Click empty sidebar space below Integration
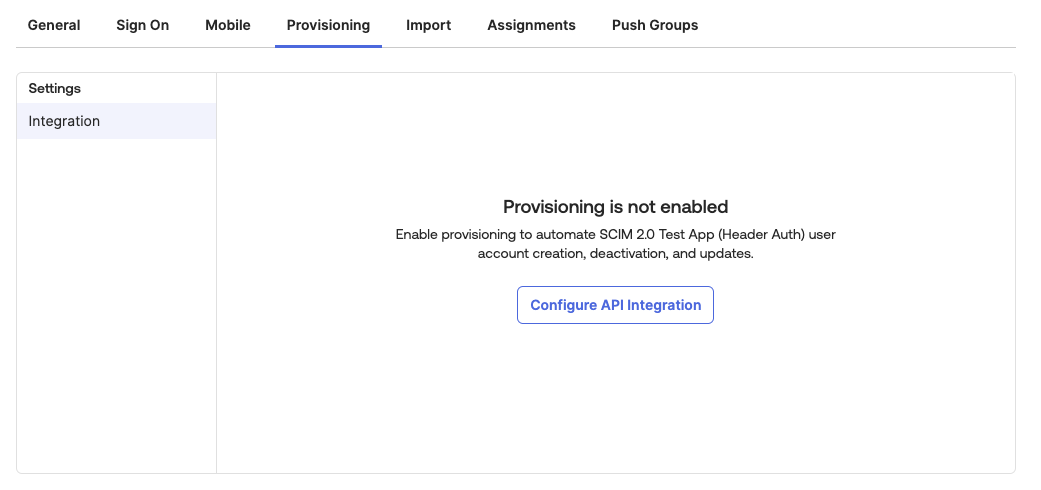 pyautogui.click(x=116, y=300)
